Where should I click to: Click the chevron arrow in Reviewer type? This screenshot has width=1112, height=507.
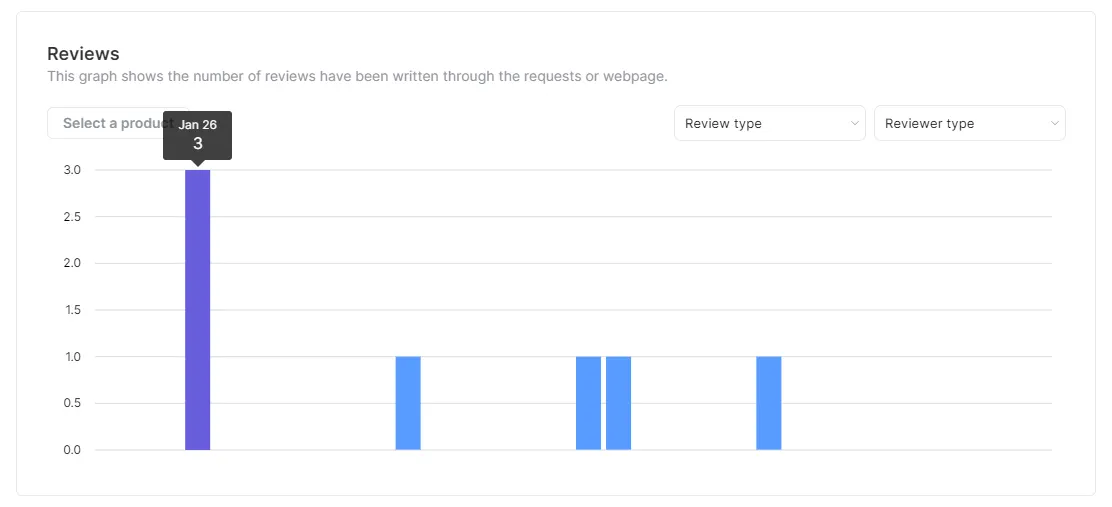pyautogui.click(x=1055, y=123)
